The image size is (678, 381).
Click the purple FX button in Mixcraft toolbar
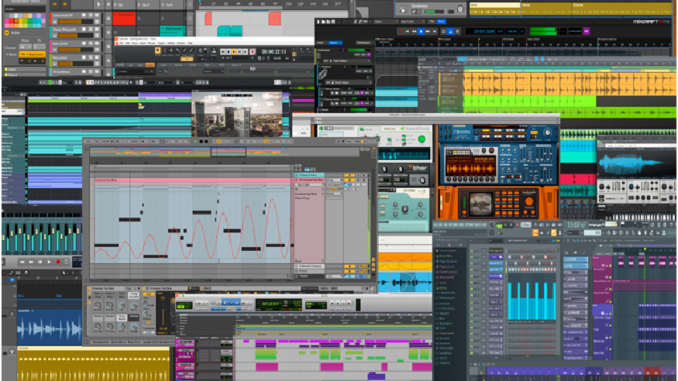586,31
